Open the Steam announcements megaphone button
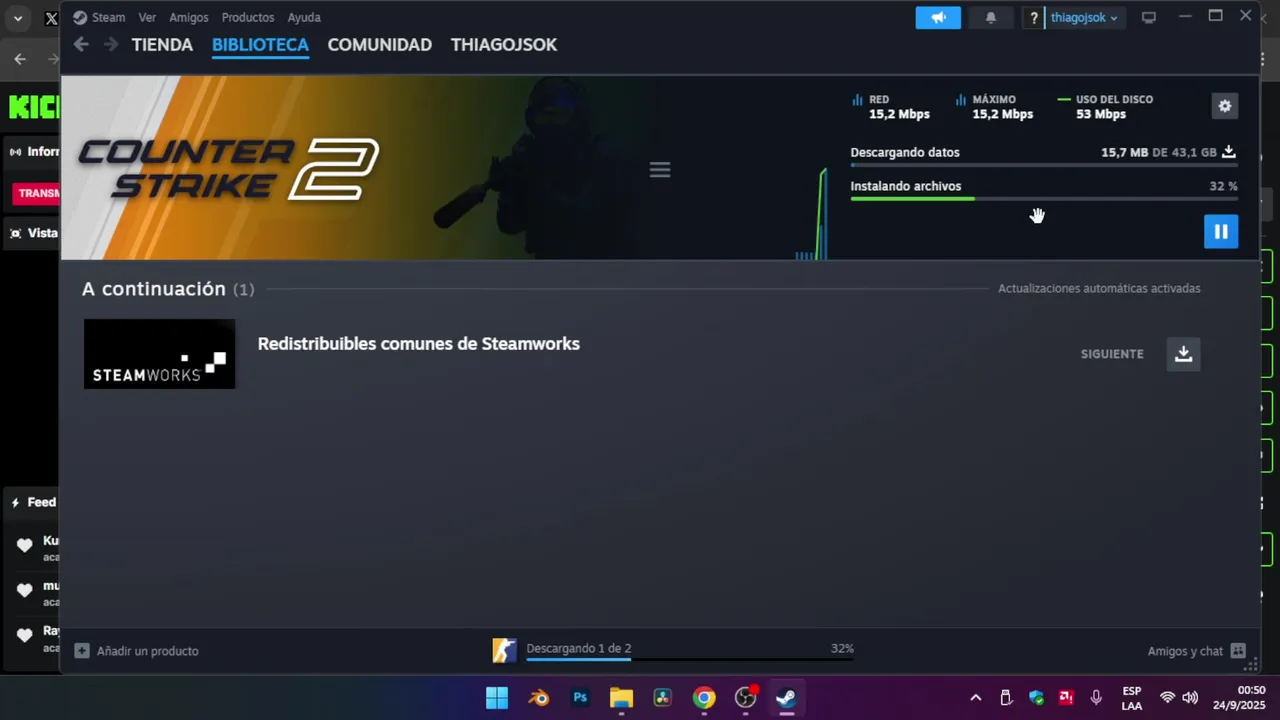The height and width of the screenshot is (720, 1280). click(x=938, y=18)
